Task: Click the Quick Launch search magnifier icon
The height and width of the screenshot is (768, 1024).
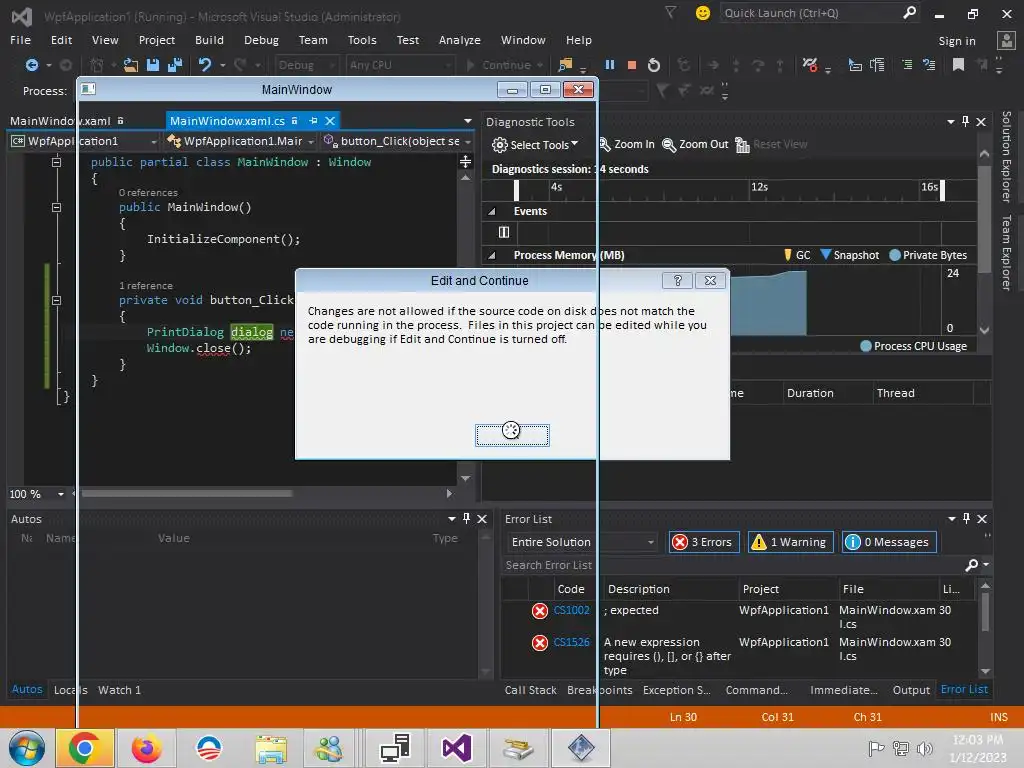Action: click(x=909, y=12)
